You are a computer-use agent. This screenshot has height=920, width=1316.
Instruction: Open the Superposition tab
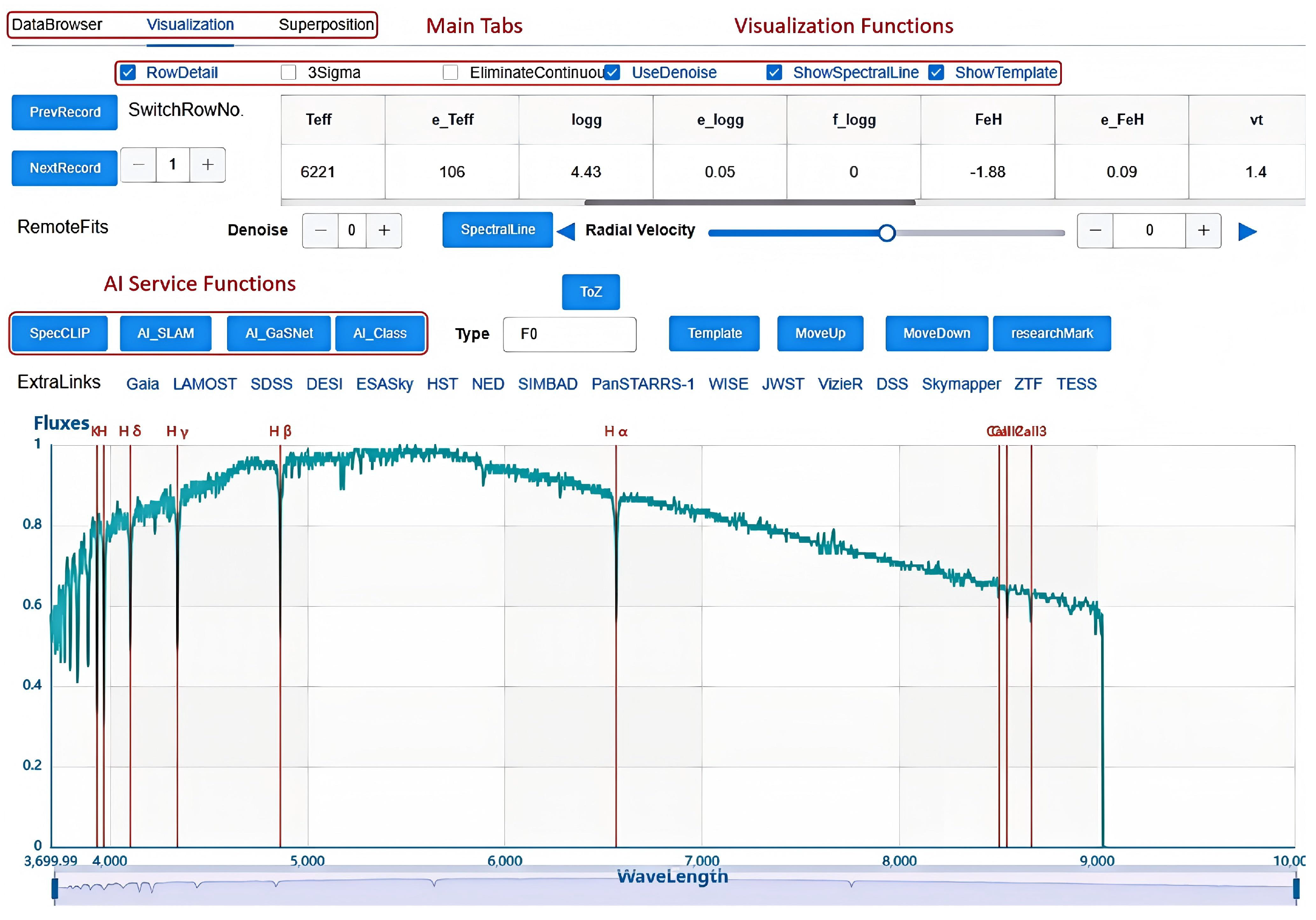tap(326, 25)
